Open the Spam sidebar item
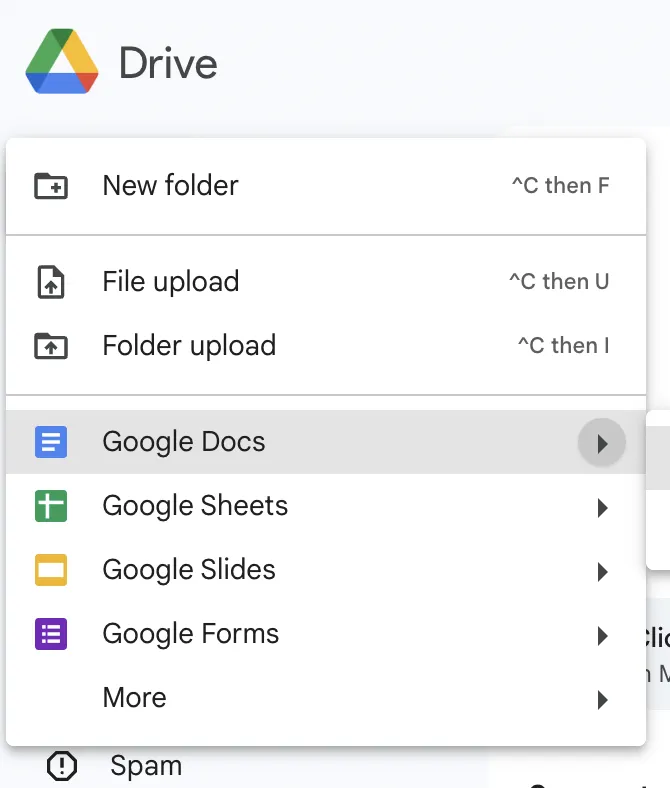The width and height of the screenshot is (670, 788). pos(146,765)
